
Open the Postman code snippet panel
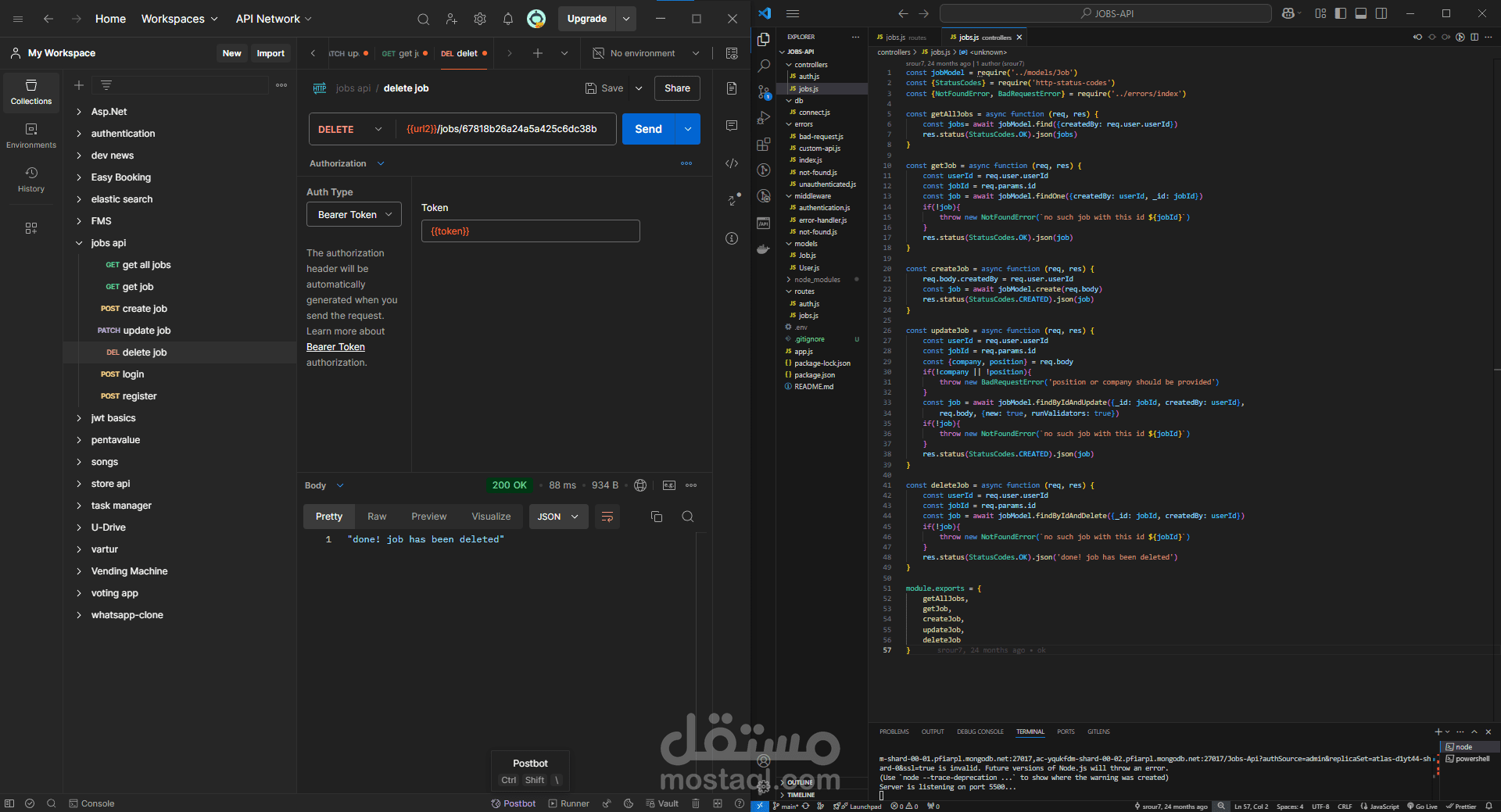pos(732,163)
